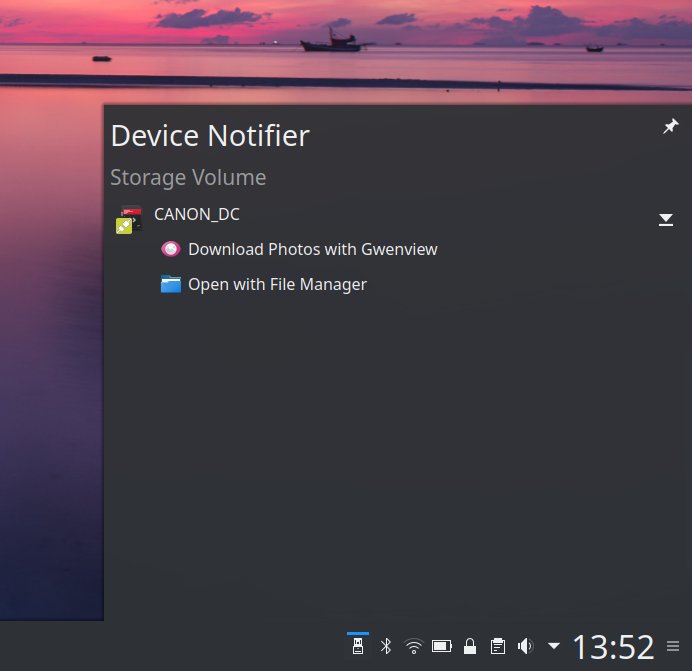Viewport: 692px width, 671px height.
Task: Click the battery status tray icon
Action: [441, 646]
